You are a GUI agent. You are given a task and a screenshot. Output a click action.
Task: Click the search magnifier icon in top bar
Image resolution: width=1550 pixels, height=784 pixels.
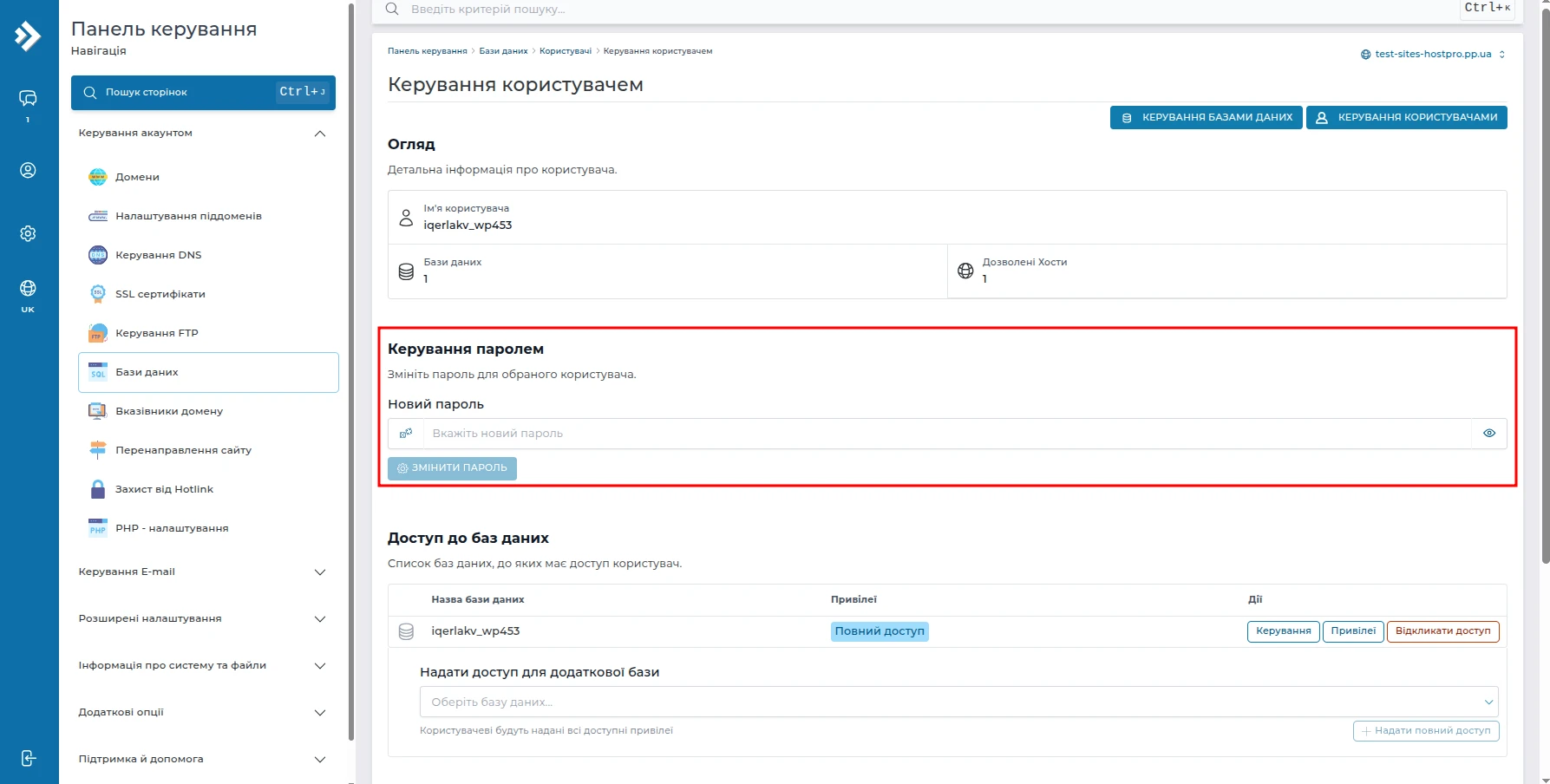coord(392,9)
